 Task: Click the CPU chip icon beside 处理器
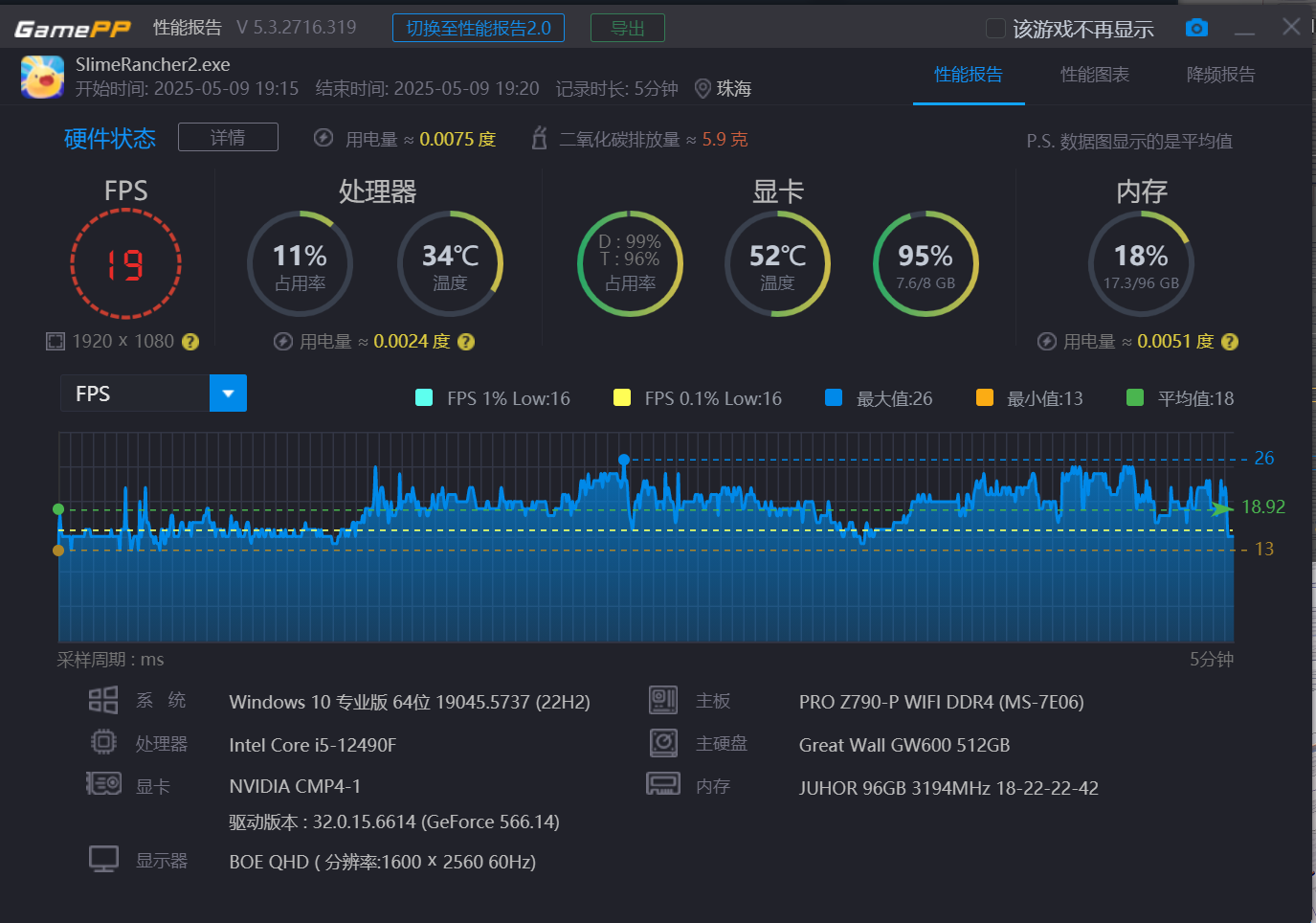click(103, 742)
